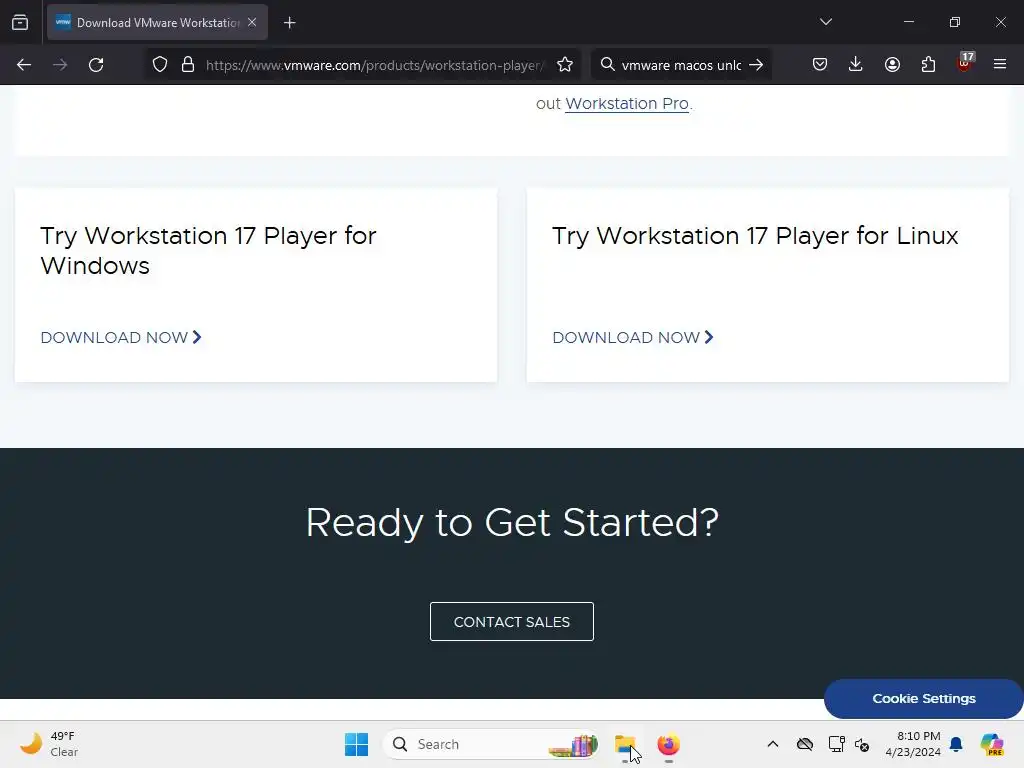Bookmark this page with the star
Image resolution: width=1024 pixels, height=768 pixels.
pyautogui.click(x=565, y=65)
